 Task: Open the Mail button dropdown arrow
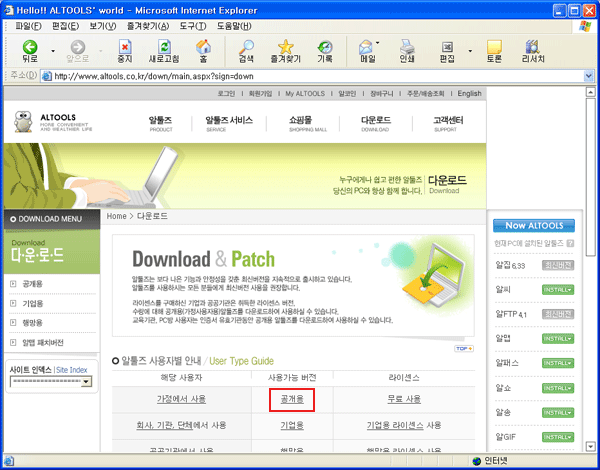click(x=377, y=43)
